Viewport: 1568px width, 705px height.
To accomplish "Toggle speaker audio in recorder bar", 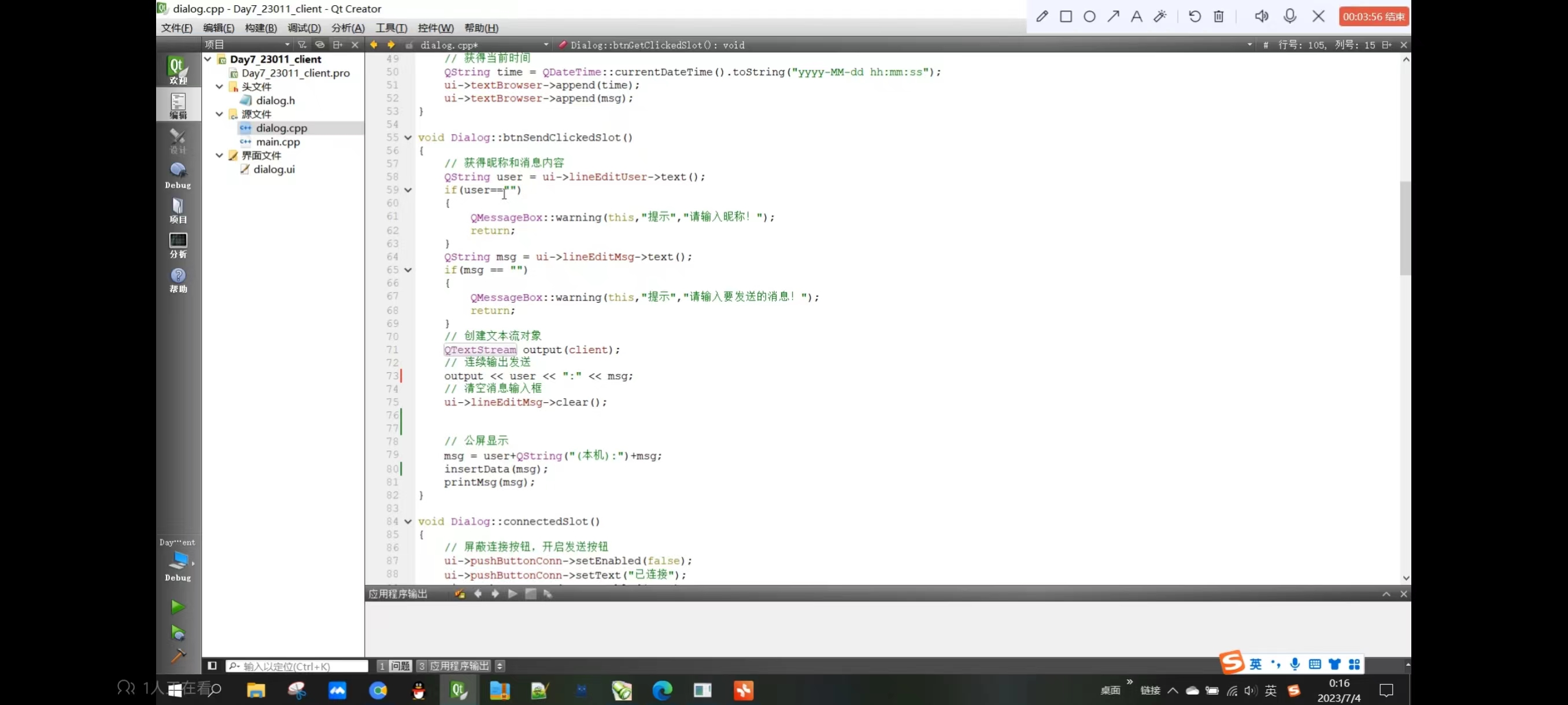I will click(1261, 16).
